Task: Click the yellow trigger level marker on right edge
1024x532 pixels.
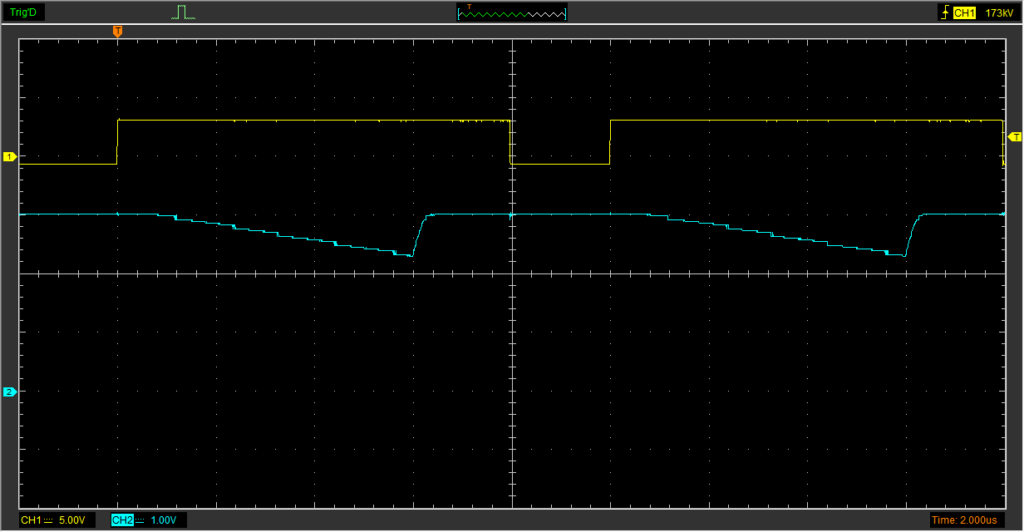Action: pos(1014,136)
